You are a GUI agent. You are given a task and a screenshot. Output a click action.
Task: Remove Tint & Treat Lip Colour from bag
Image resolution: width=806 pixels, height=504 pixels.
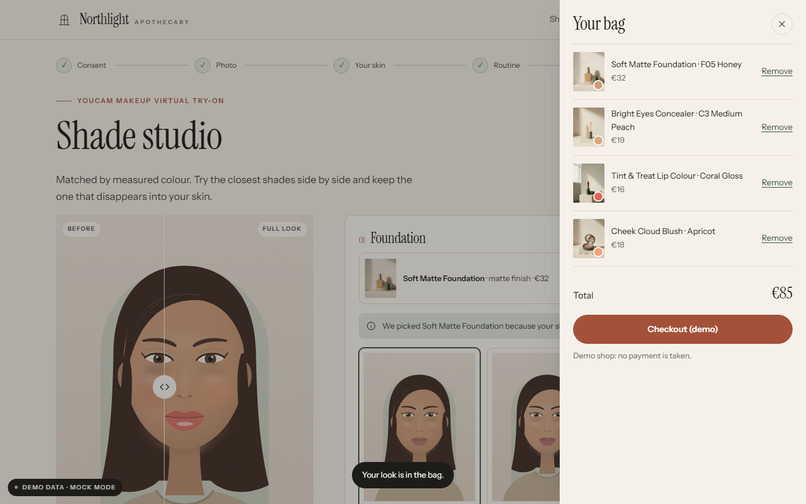coord(777,183)
